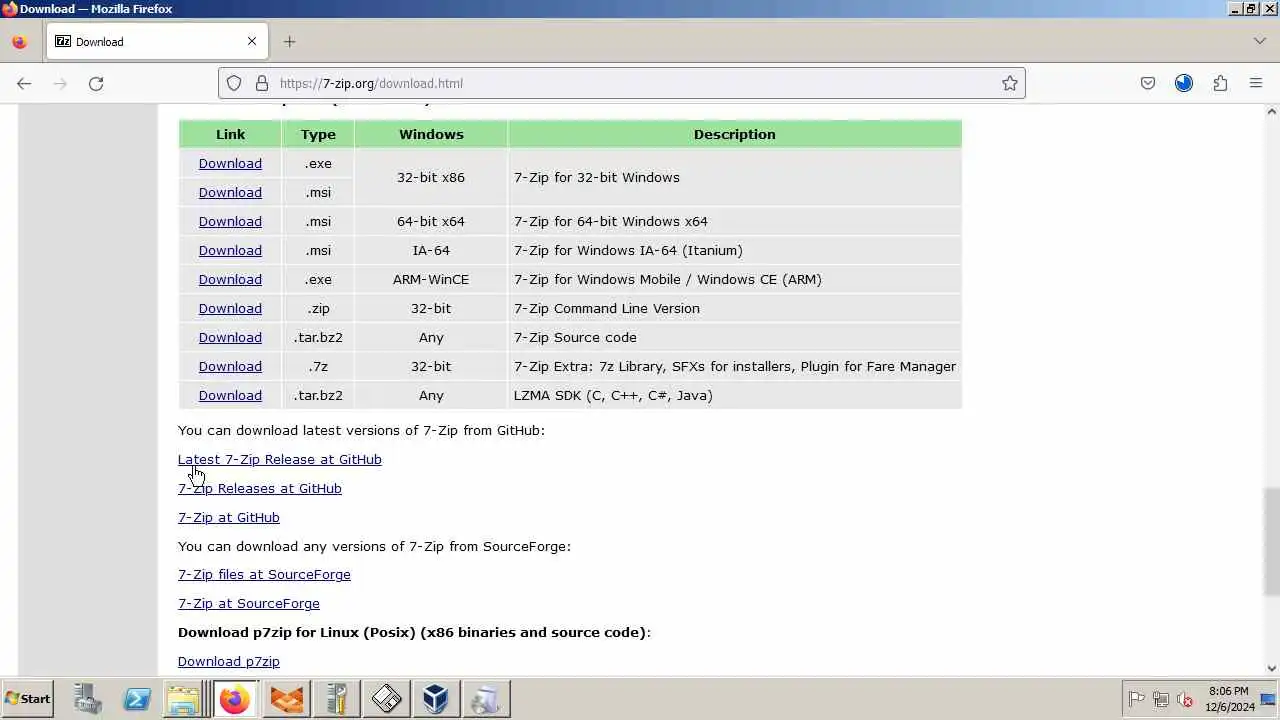Click the scrollbar down arrow

point(1271,669)
